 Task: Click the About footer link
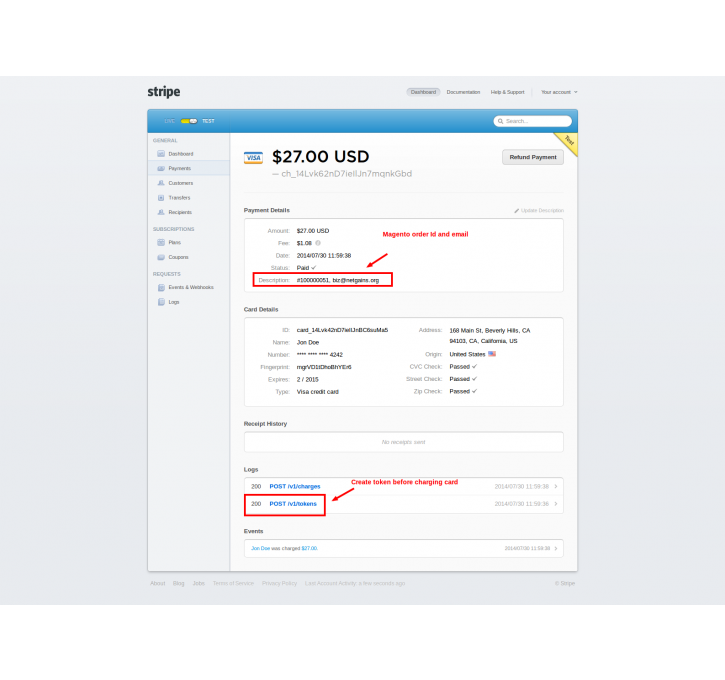pyautogui.click(x=158, y=583)
